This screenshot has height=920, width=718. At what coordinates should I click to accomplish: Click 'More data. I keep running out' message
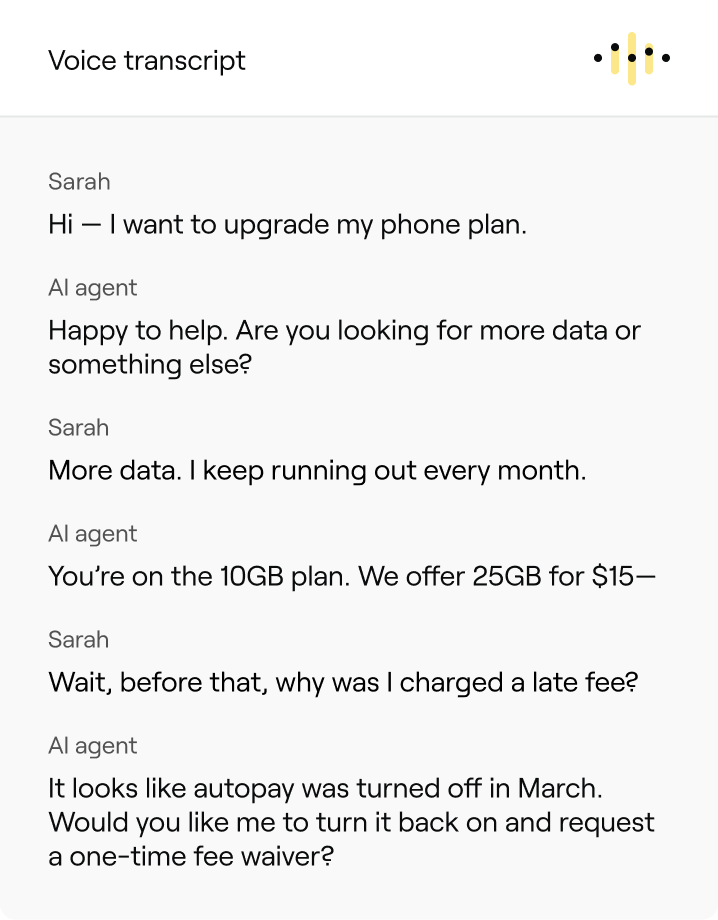tap(317, 471)
